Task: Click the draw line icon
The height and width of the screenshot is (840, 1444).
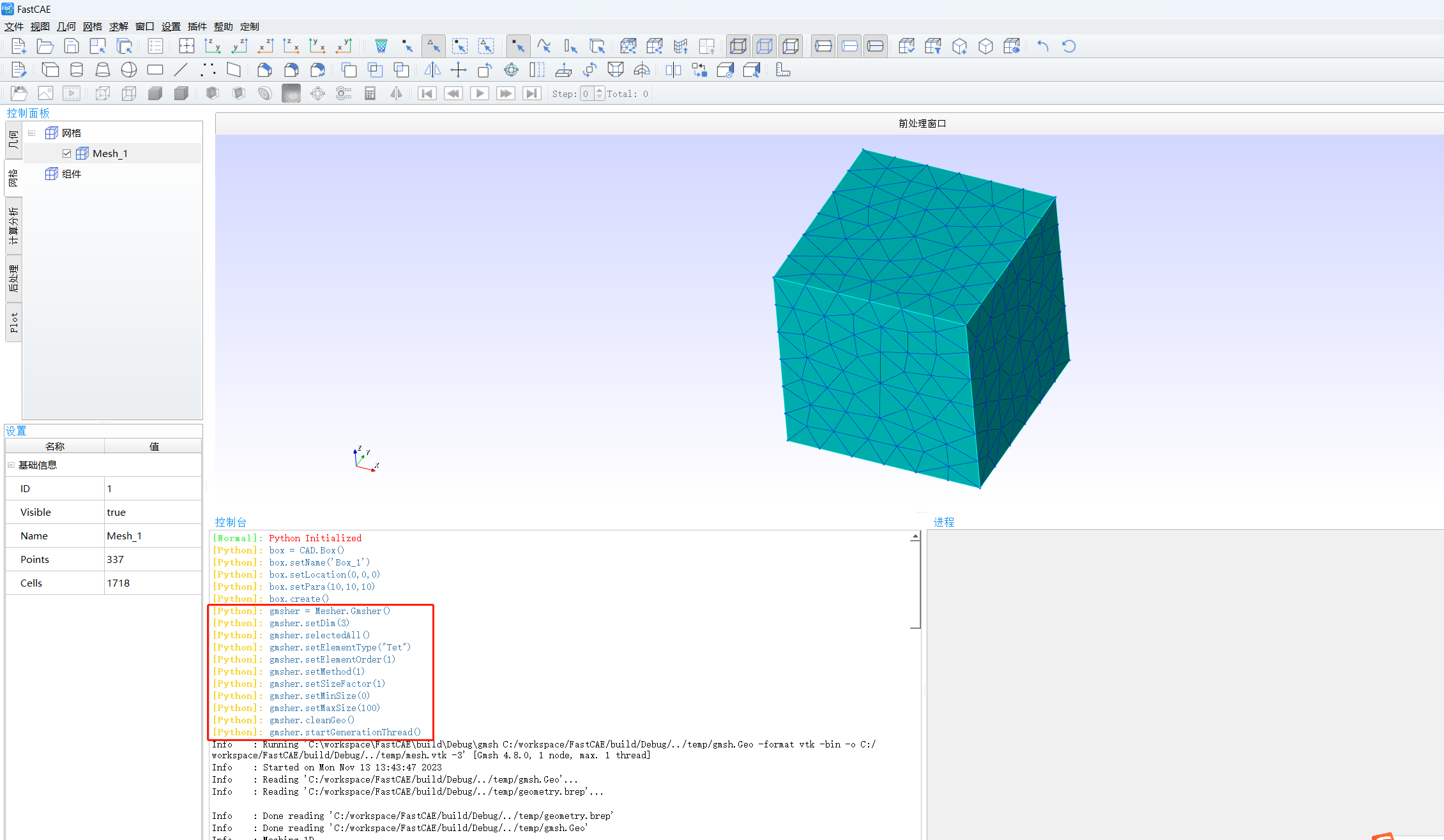Action: pos(181,70)
